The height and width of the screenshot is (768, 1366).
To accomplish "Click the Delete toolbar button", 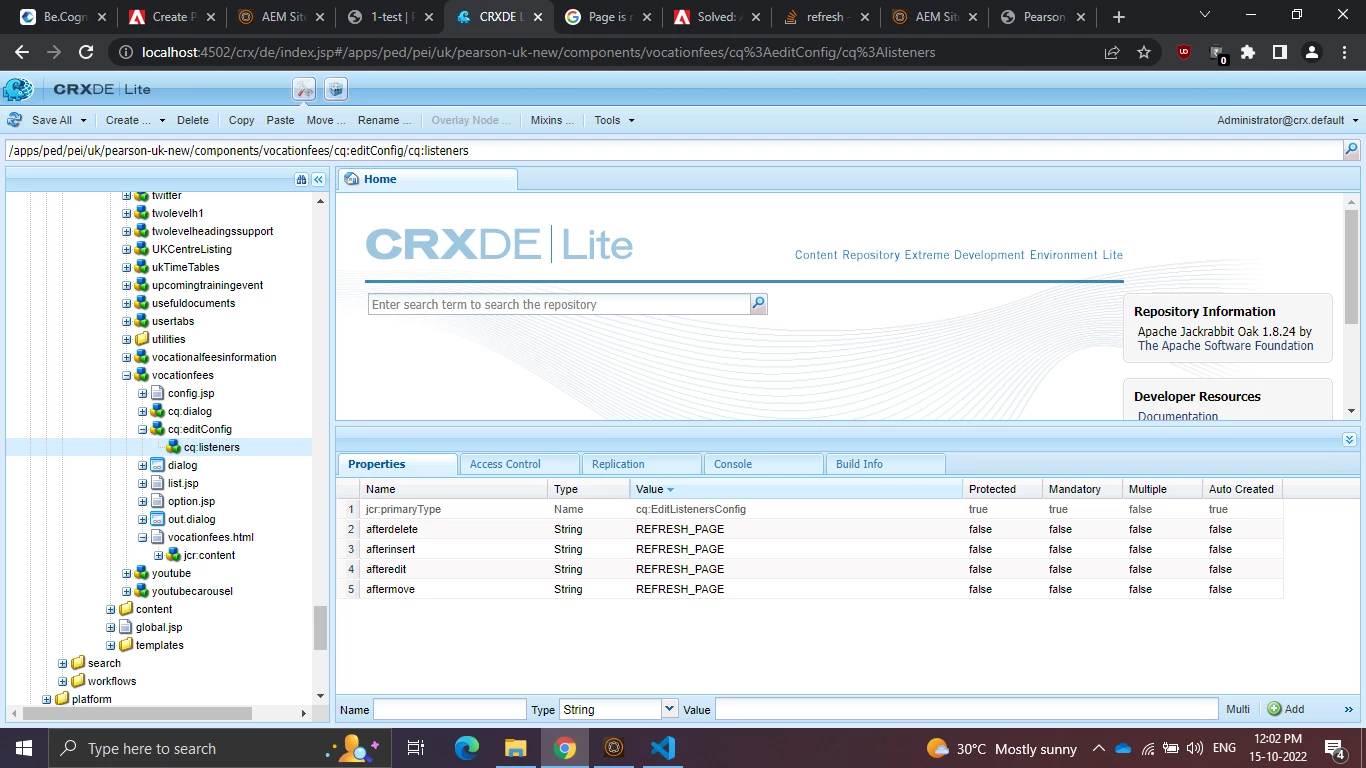I will pyautogui.click(x=193, y=120).
